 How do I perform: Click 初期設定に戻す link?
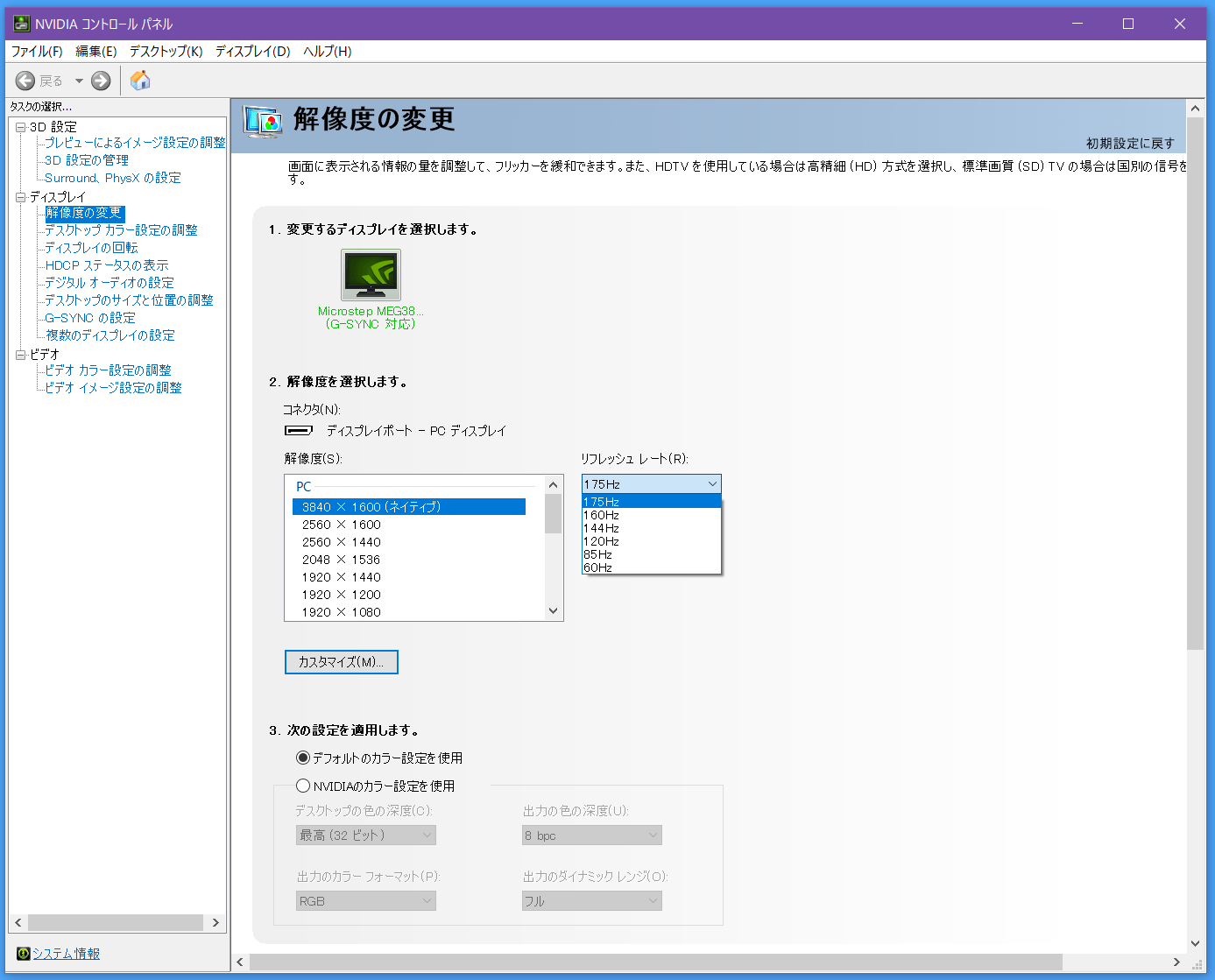pyautogui.click(x=1130, y=144)
